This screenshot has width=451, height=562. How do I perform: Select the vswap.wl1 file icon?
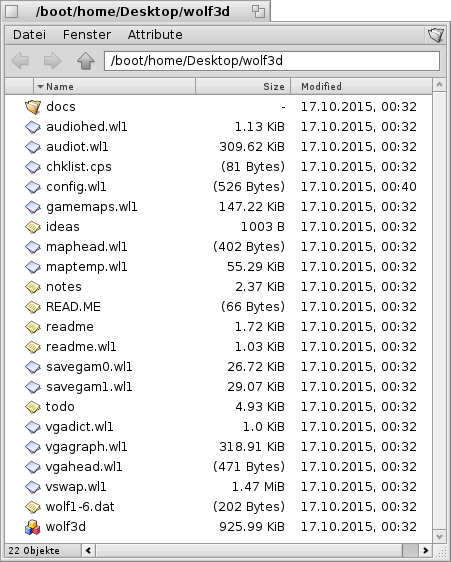(x=33, y=487)
